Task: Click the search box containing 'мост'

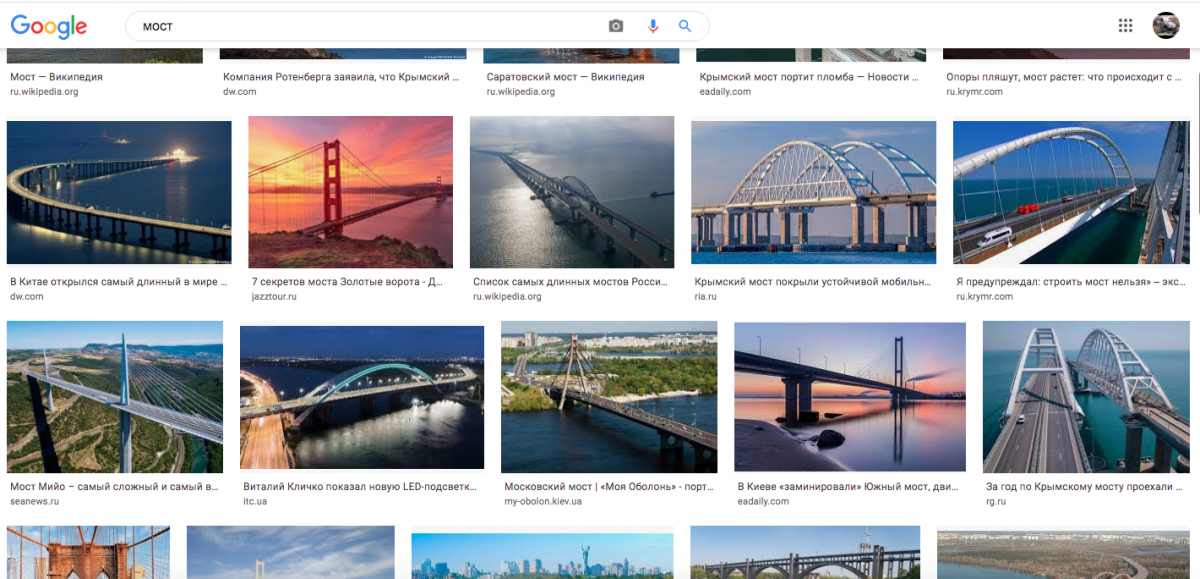Action: [370, 26]
